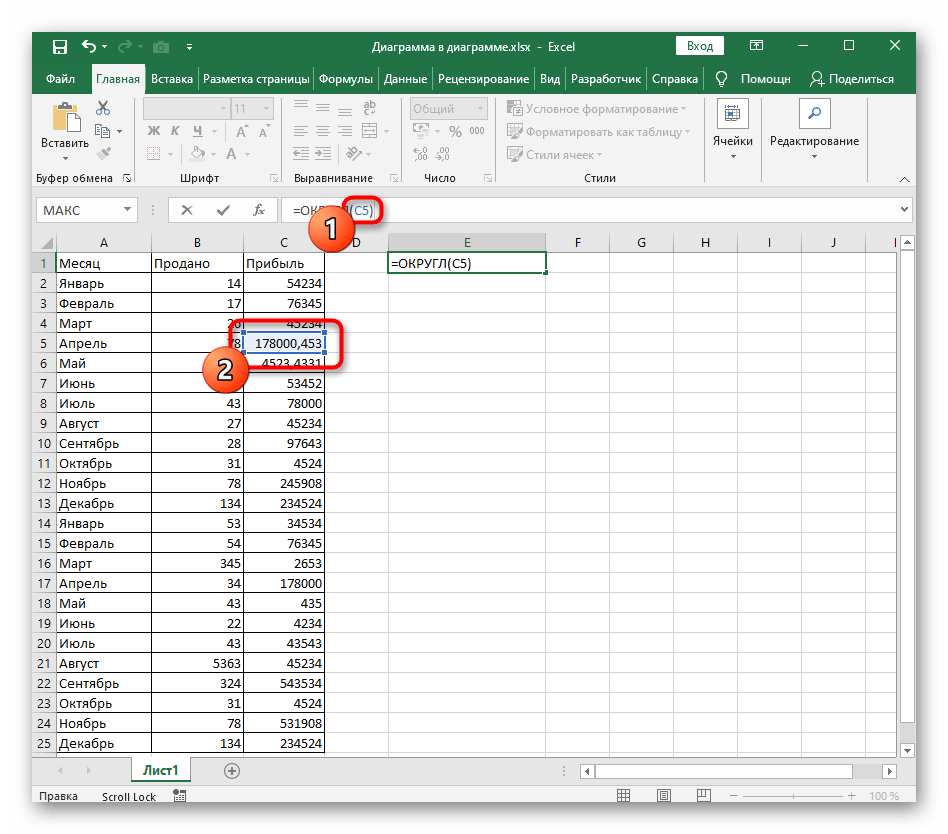The height and width of the screenshot is (834, 948).
Task: Add a new sheet with plus icon
Action: pyautogui.click(x=232, y=770)
